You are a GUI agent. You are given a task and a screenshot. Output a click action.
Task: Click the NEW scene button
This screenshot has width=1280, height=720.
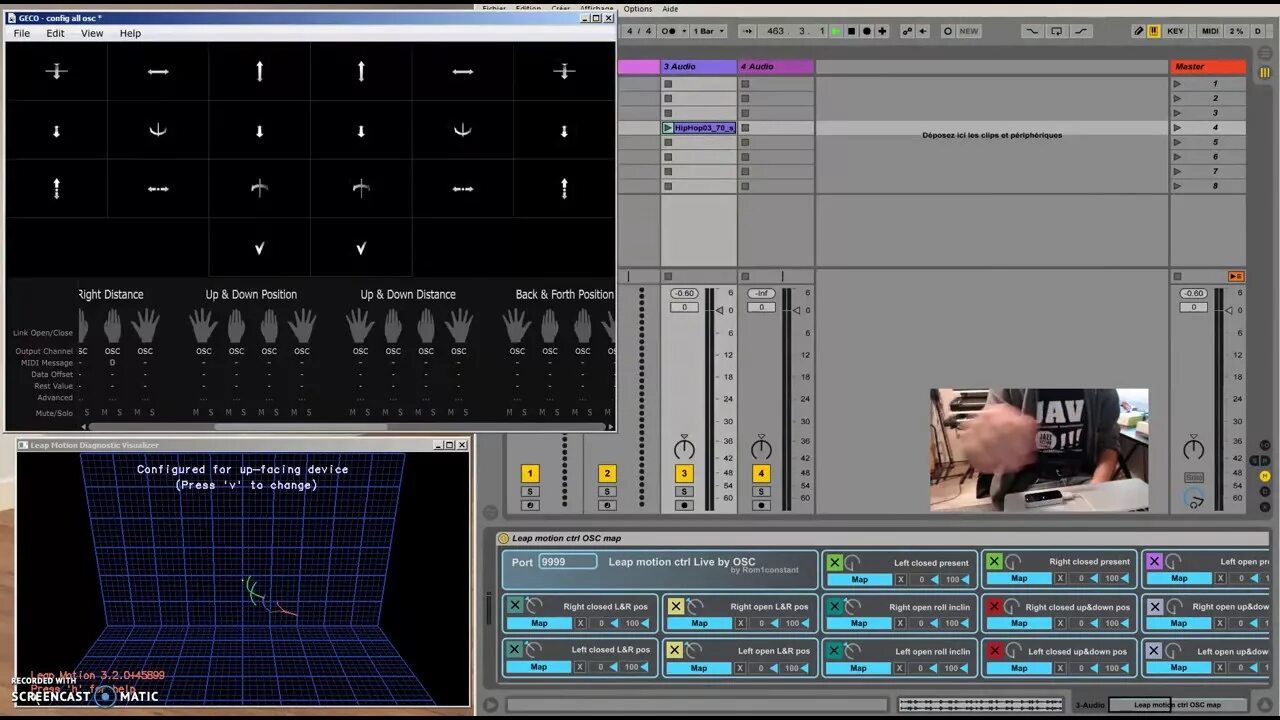click(969, 31)
